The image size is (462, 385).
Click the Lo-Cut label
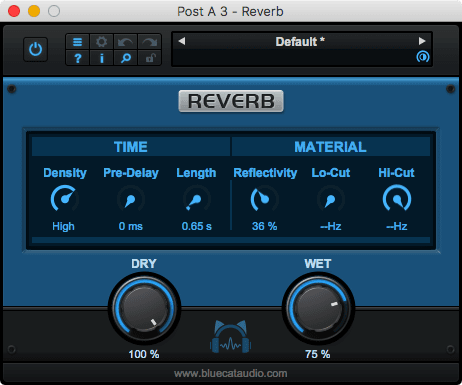(x=331, y=173)
